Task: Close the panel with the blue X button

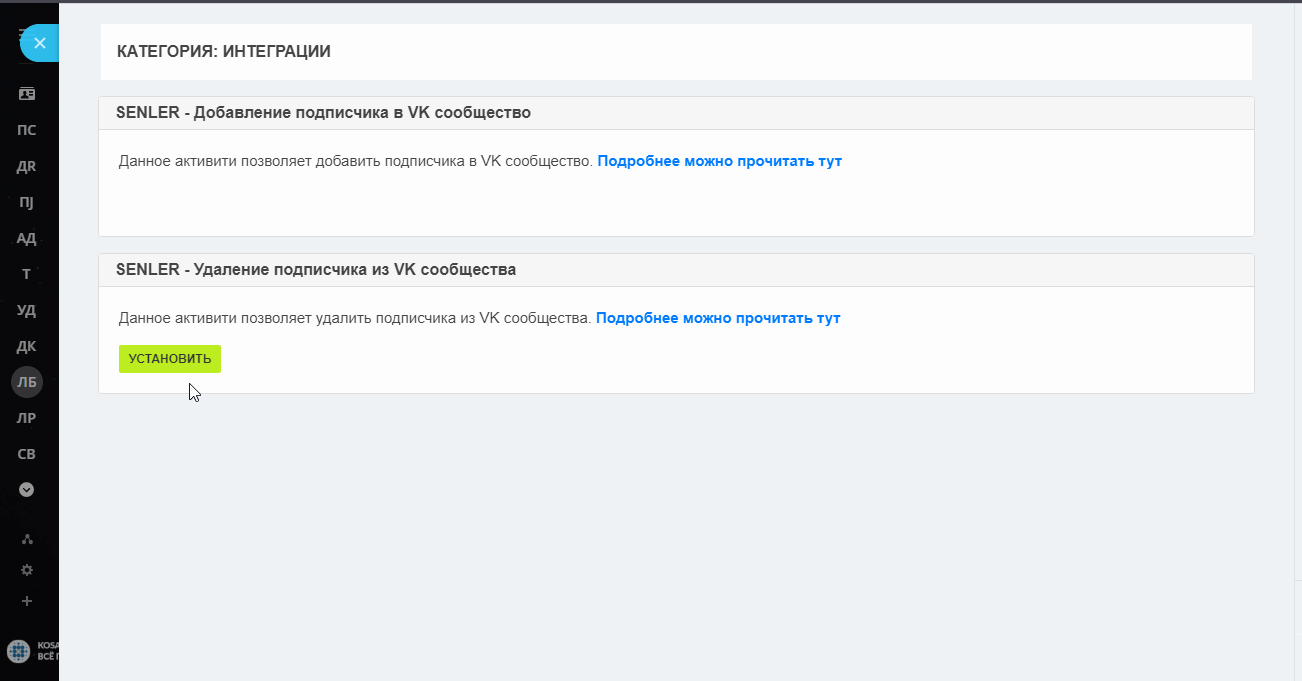Action: point(39,43)
